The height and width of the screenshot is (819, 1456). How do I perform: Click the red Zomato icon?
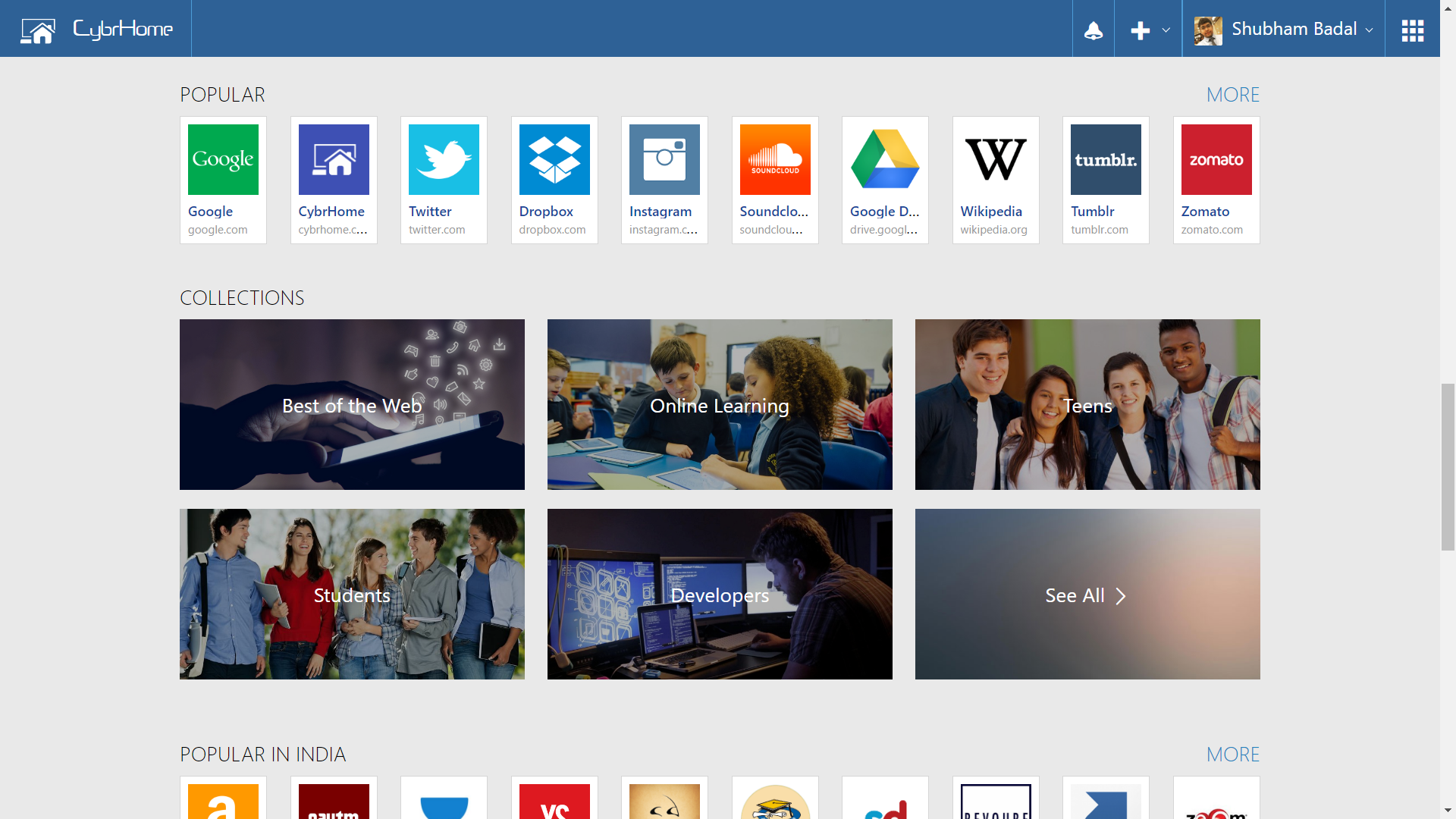pyautogui.click(x=1216, y=159)
